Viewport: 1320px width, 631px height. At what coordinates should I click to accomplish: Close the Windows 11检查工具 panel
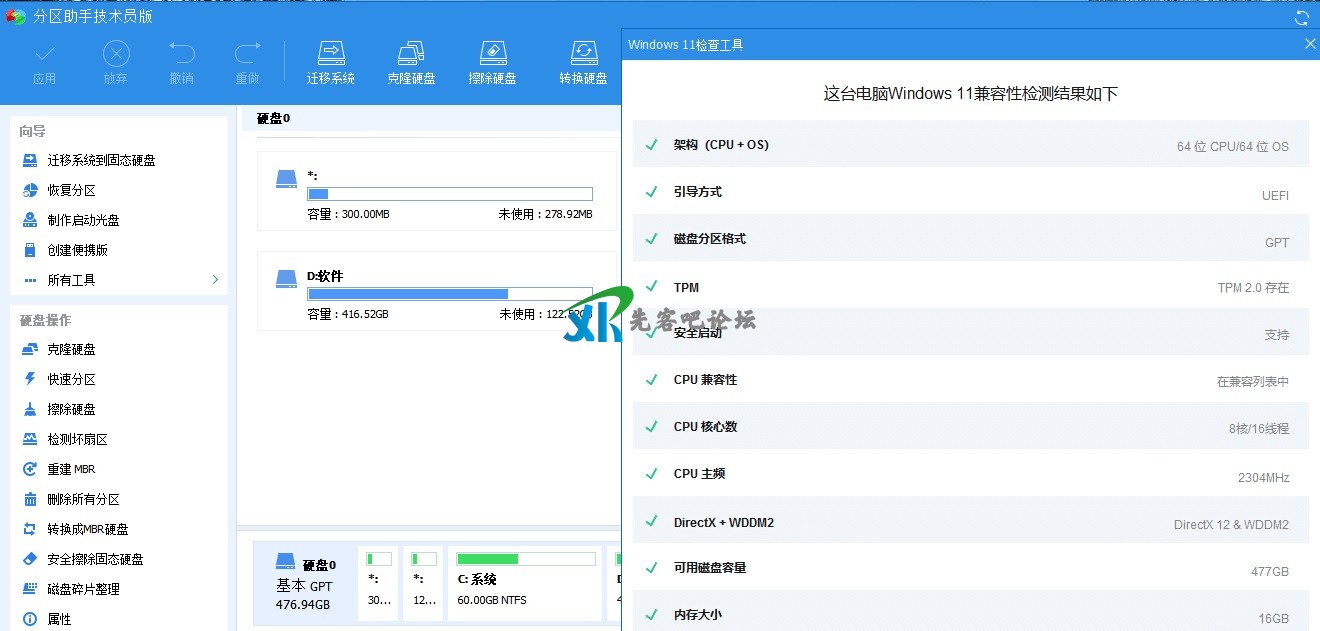1310,44
